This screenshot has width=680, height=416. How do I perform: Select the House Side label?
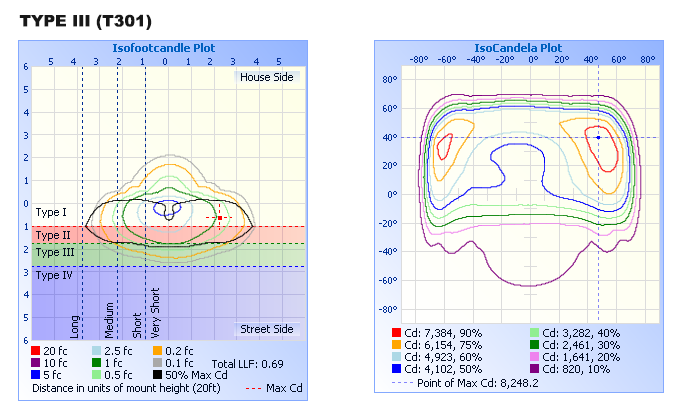pyautogui.click(x=266, y=77)
